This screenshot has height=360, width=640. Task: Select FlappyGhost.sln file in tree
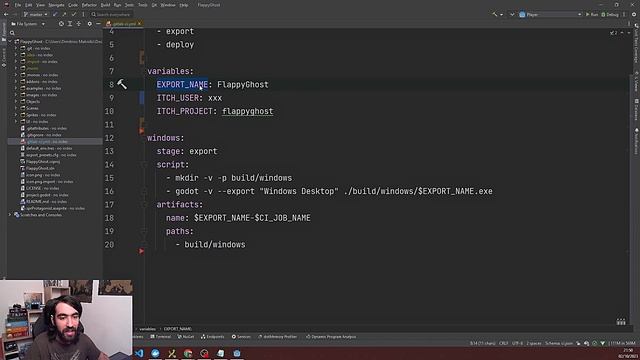(37, 168)
